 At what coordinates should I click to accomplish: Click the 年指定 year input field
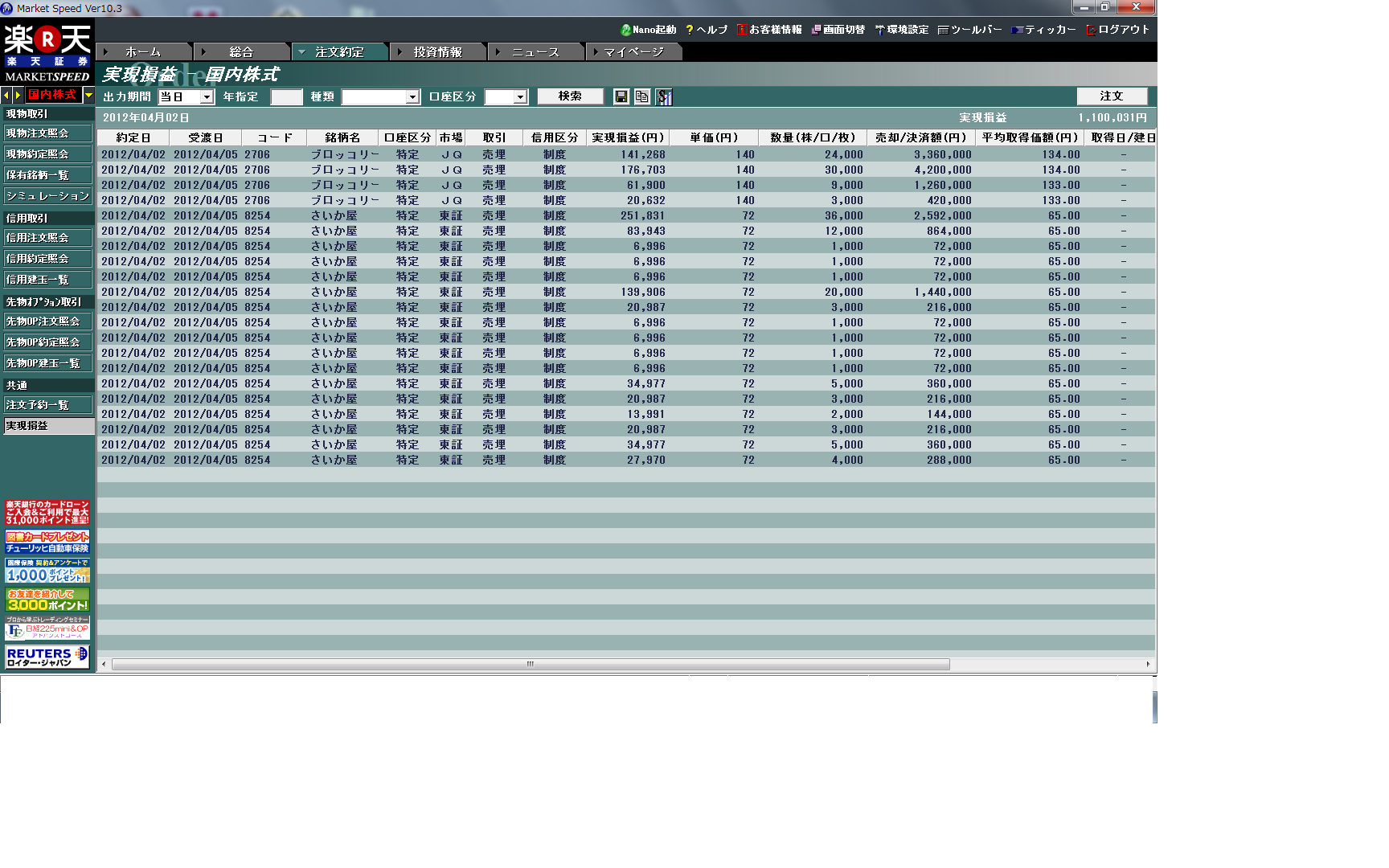click(x=287, y=97)
